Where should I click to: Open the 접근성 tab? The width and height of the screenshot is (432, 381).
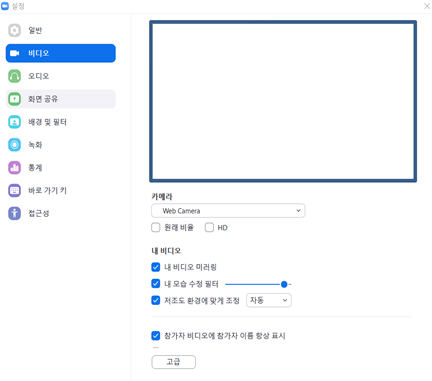coord(61,213)
